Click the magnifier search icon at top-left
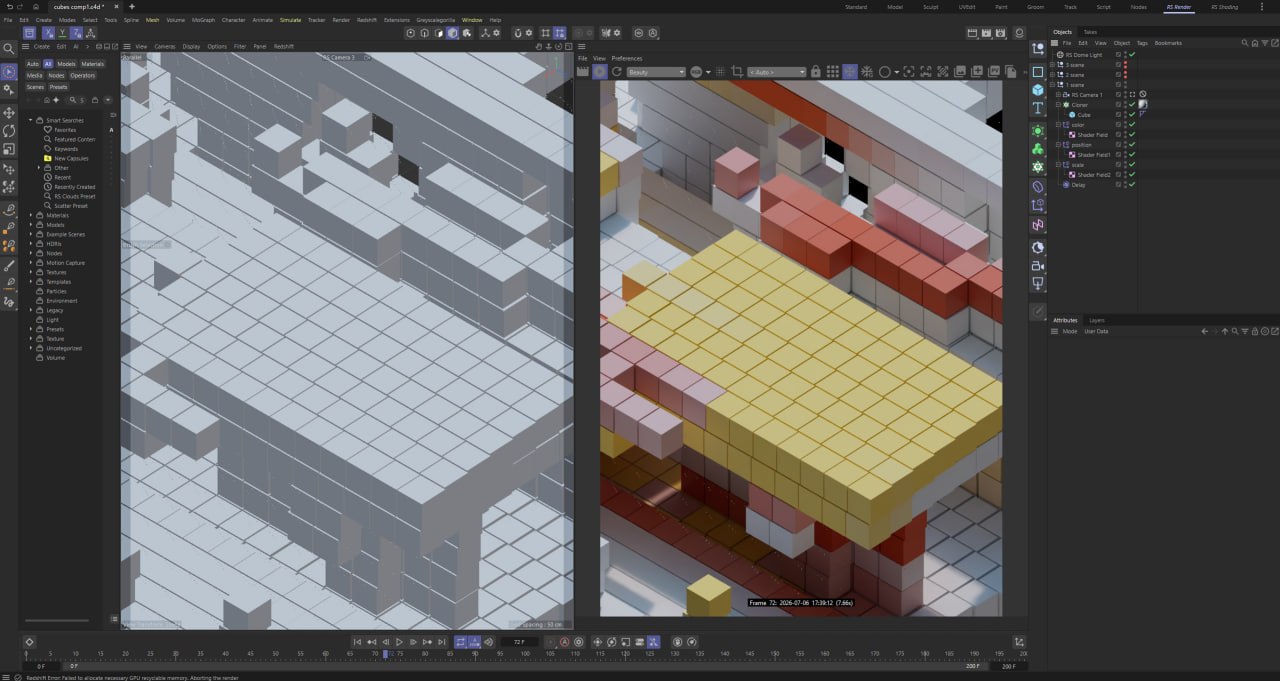The image size is (1280, 681). coord(9,48)
